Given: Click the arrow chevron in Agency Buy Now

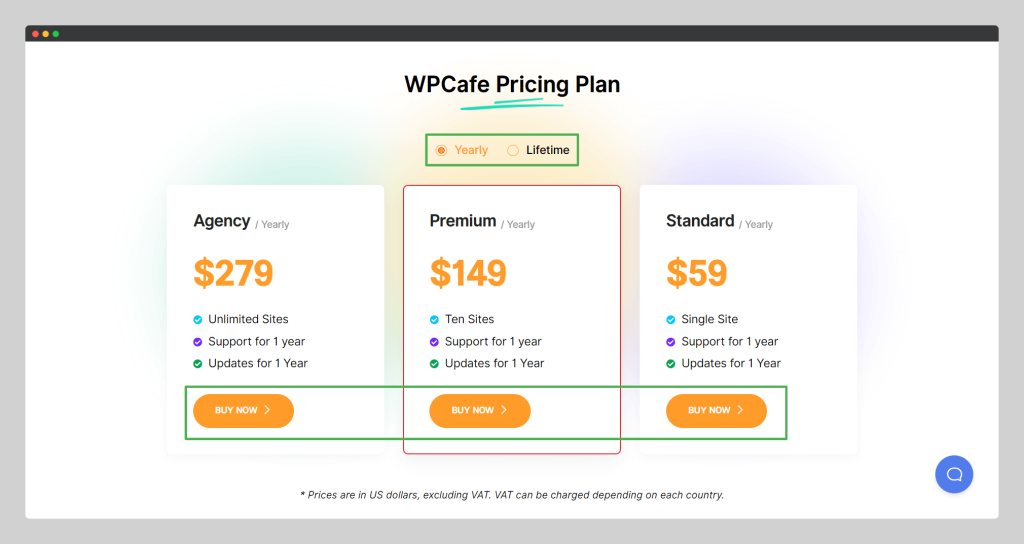Looking at the screenshot, I should (267, 410).
